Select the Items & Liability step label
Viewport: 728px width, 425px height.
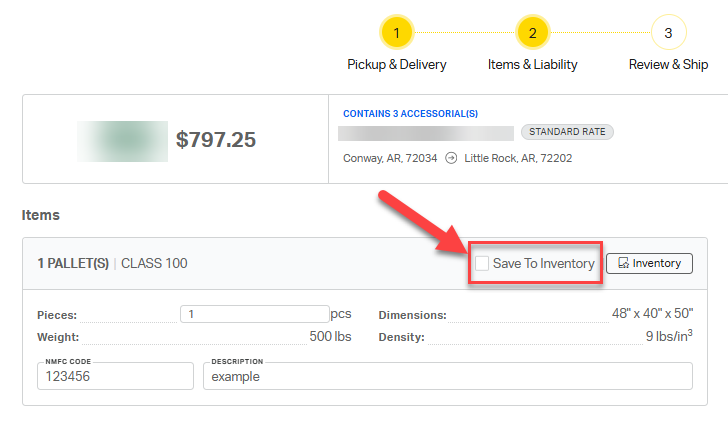coord(532,64)
